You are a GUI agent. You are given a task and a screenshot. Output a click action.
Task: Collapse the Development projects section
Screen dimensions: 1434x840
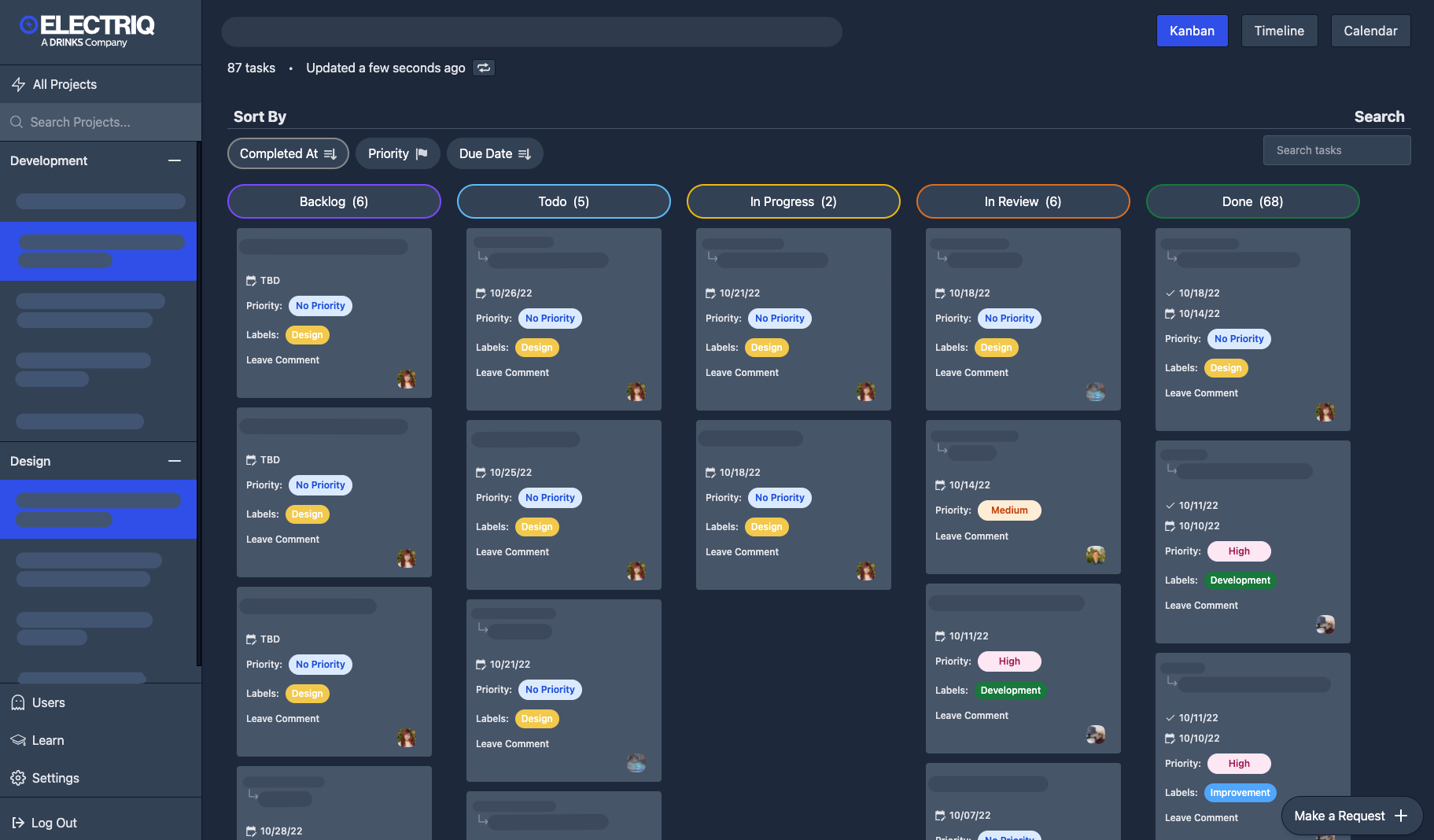pos(175,160)
